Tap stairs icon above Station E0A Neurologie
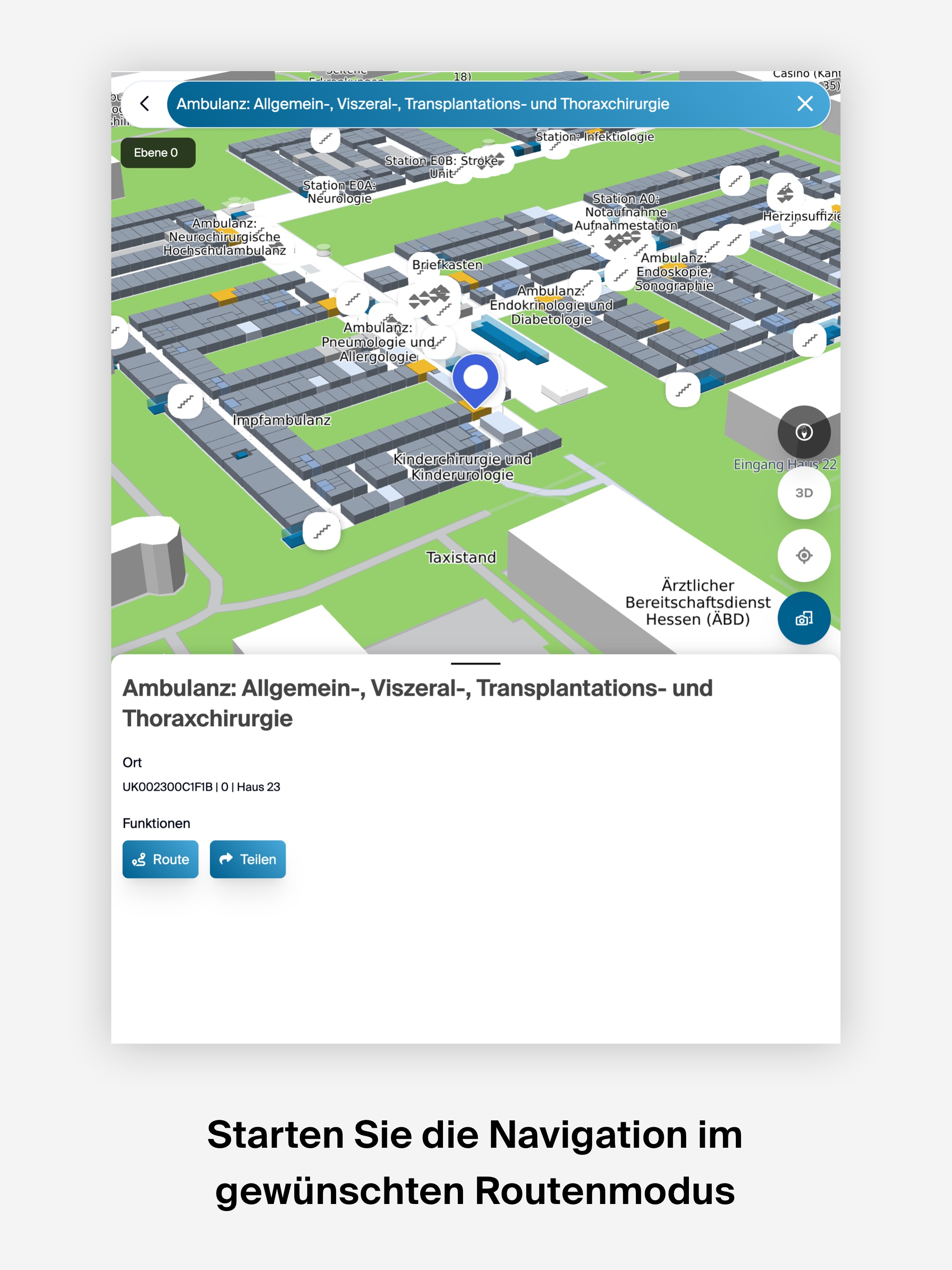Screen dimensions: 952x1270 pos(325,139)
